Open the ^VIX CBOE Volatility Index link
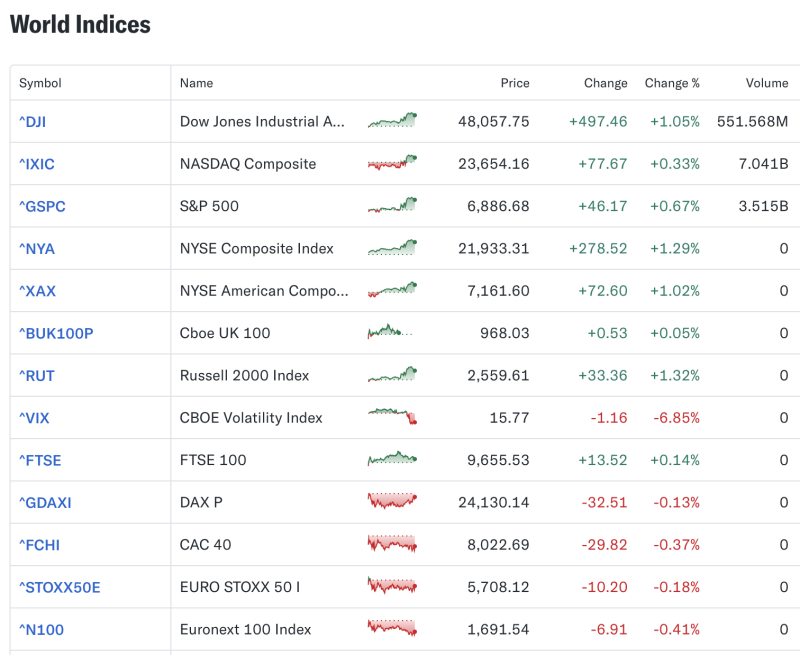This screenshot has height=655, width=800. point(33,418)
